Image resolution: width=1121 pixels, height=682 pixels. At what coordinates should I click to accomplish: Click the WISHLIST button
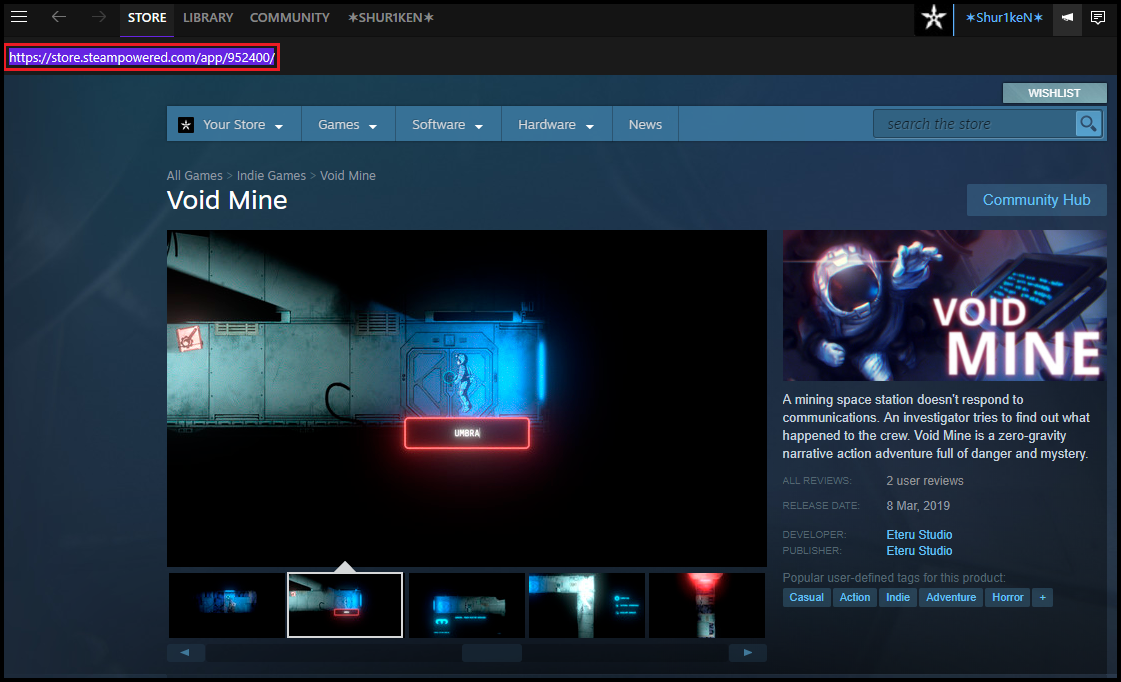(x=1054, y=93)
